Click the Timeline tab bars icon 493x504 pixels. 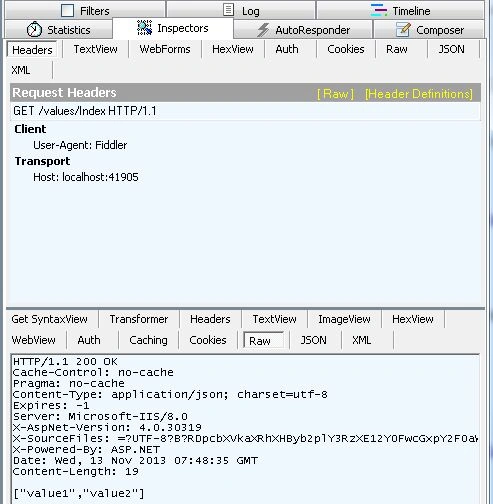[x=379, y=10]
